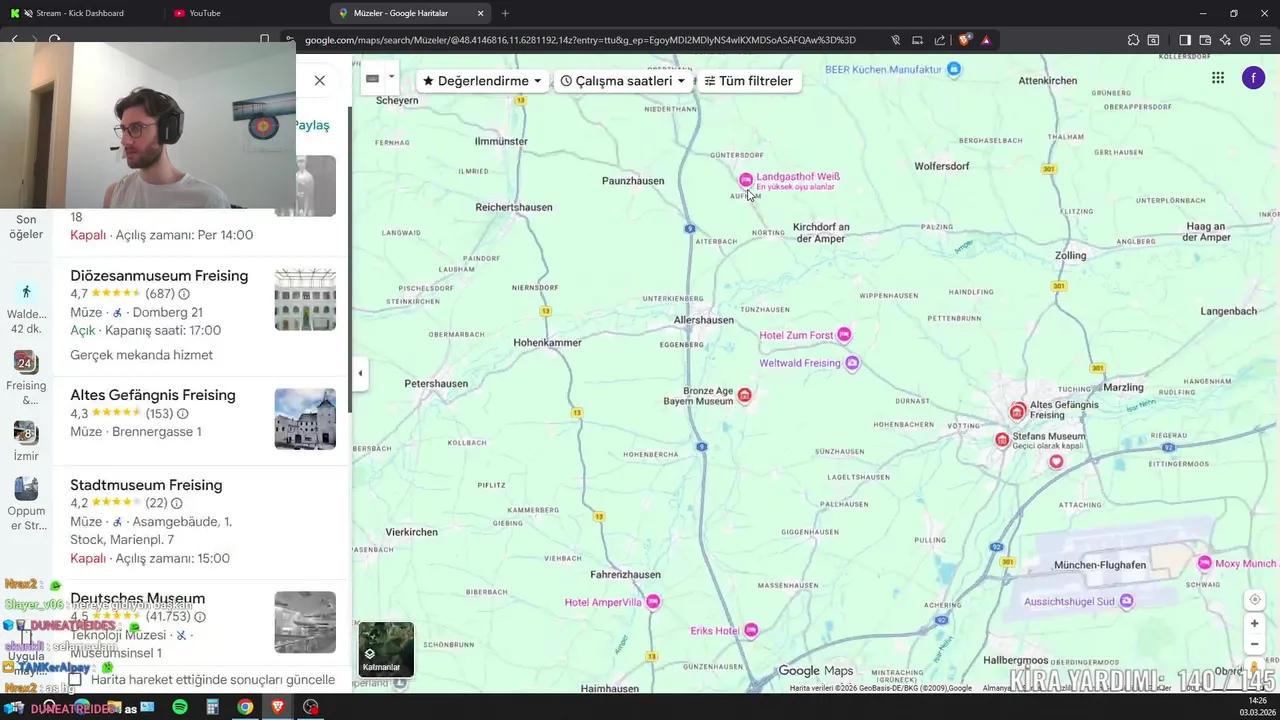1280x720 pixels.
Task: Click the Paylaş share link
Action: 312,125
